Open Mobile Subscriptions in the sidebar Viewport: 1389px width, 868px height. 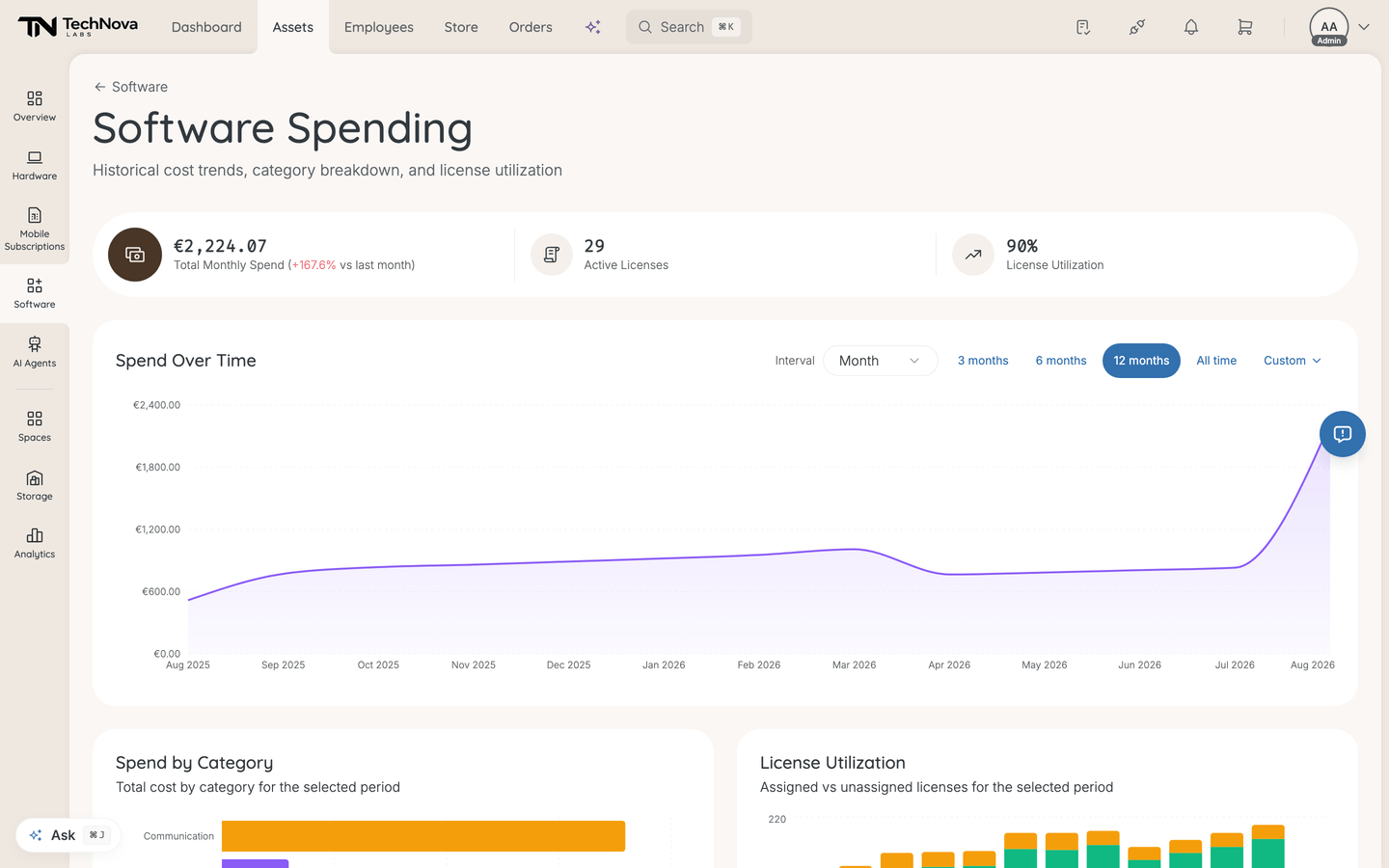pyautogui.click(x=35, y=230)
